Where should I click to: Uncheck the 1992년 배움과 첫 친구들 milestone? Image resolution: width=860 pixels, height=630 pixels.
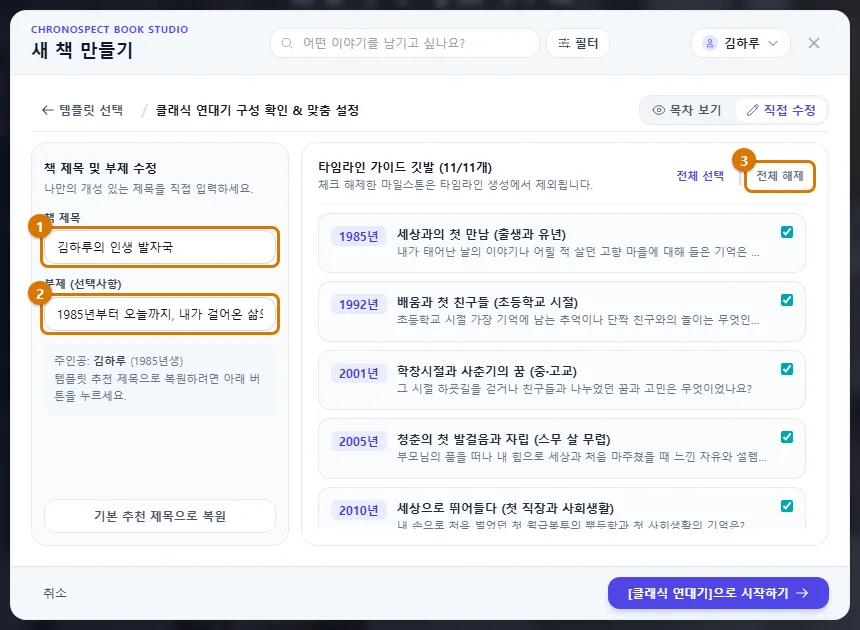787,300
